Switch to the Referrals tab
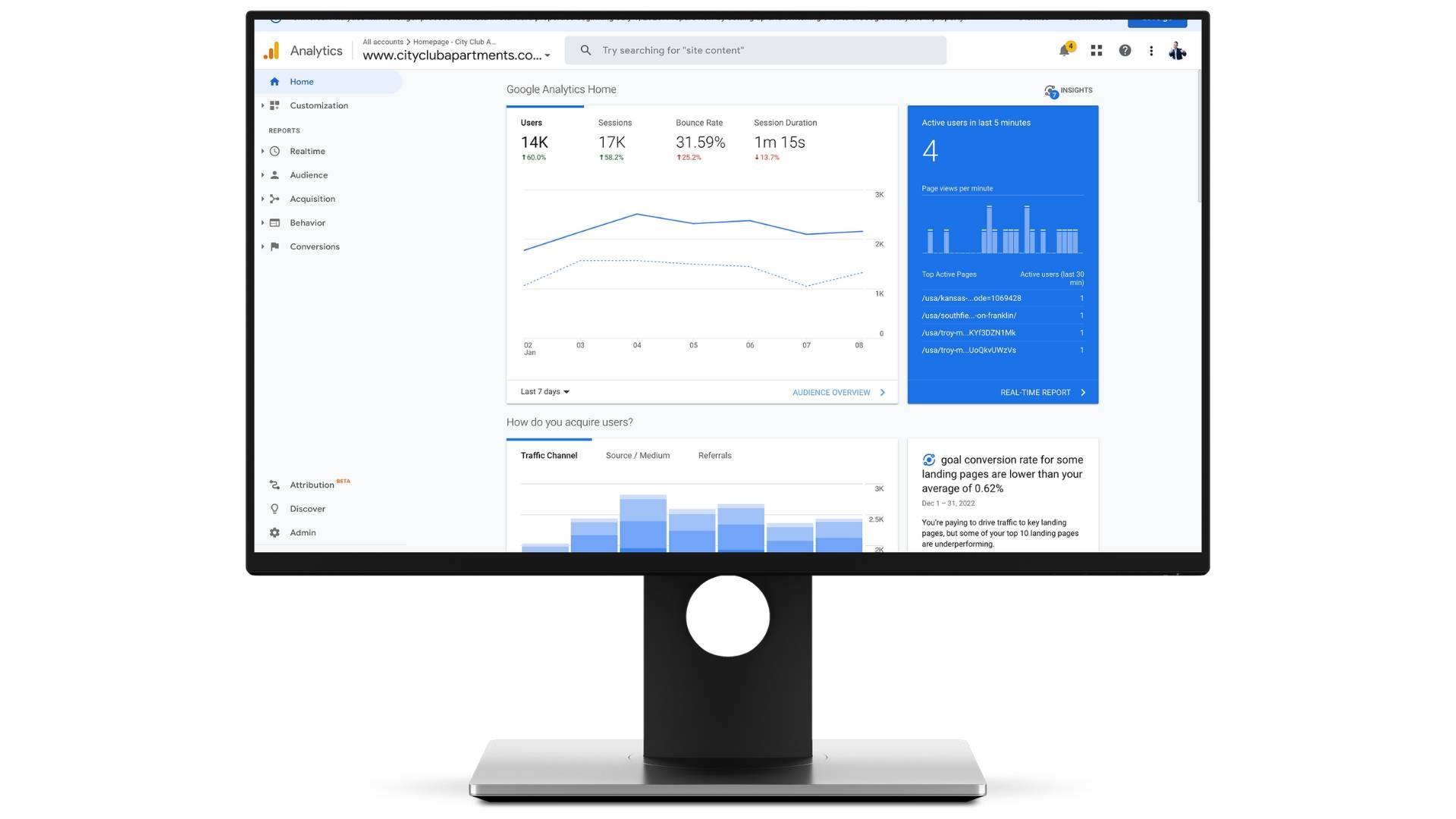The height and width of the screenshot is (819, 1456). [x=714, y=456]
